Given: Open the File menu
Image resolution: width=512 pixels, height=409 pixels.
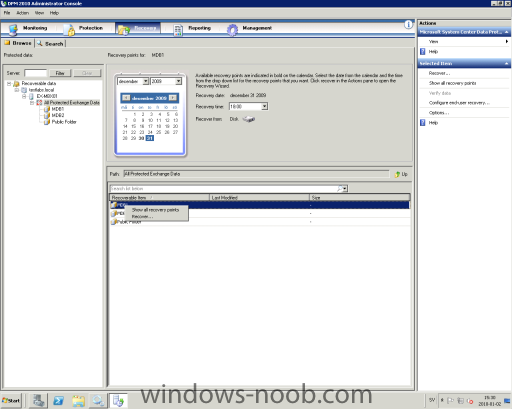Looking at the screenshot, I should click(x=7, y=13).
